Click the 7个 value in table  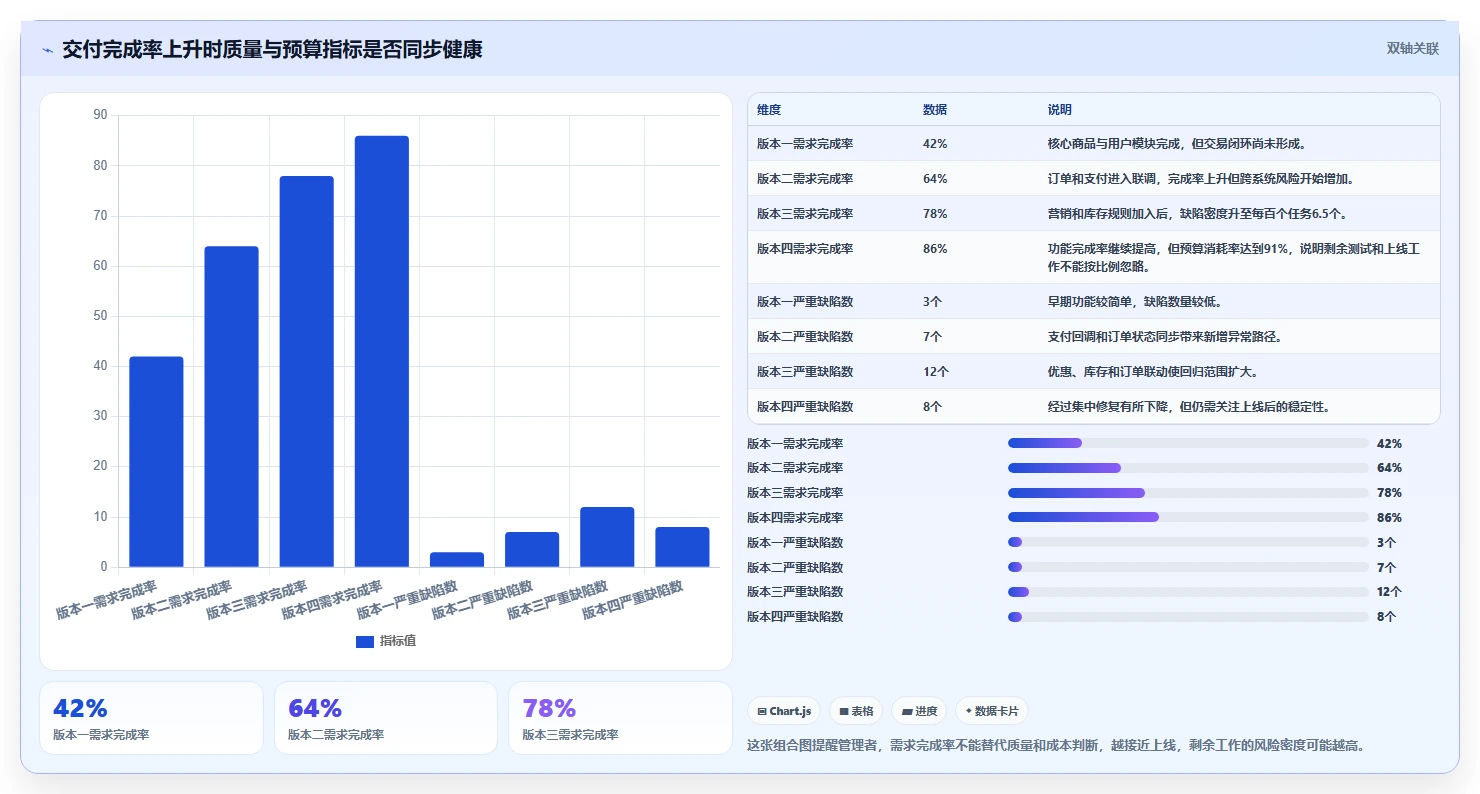(932, 337)
